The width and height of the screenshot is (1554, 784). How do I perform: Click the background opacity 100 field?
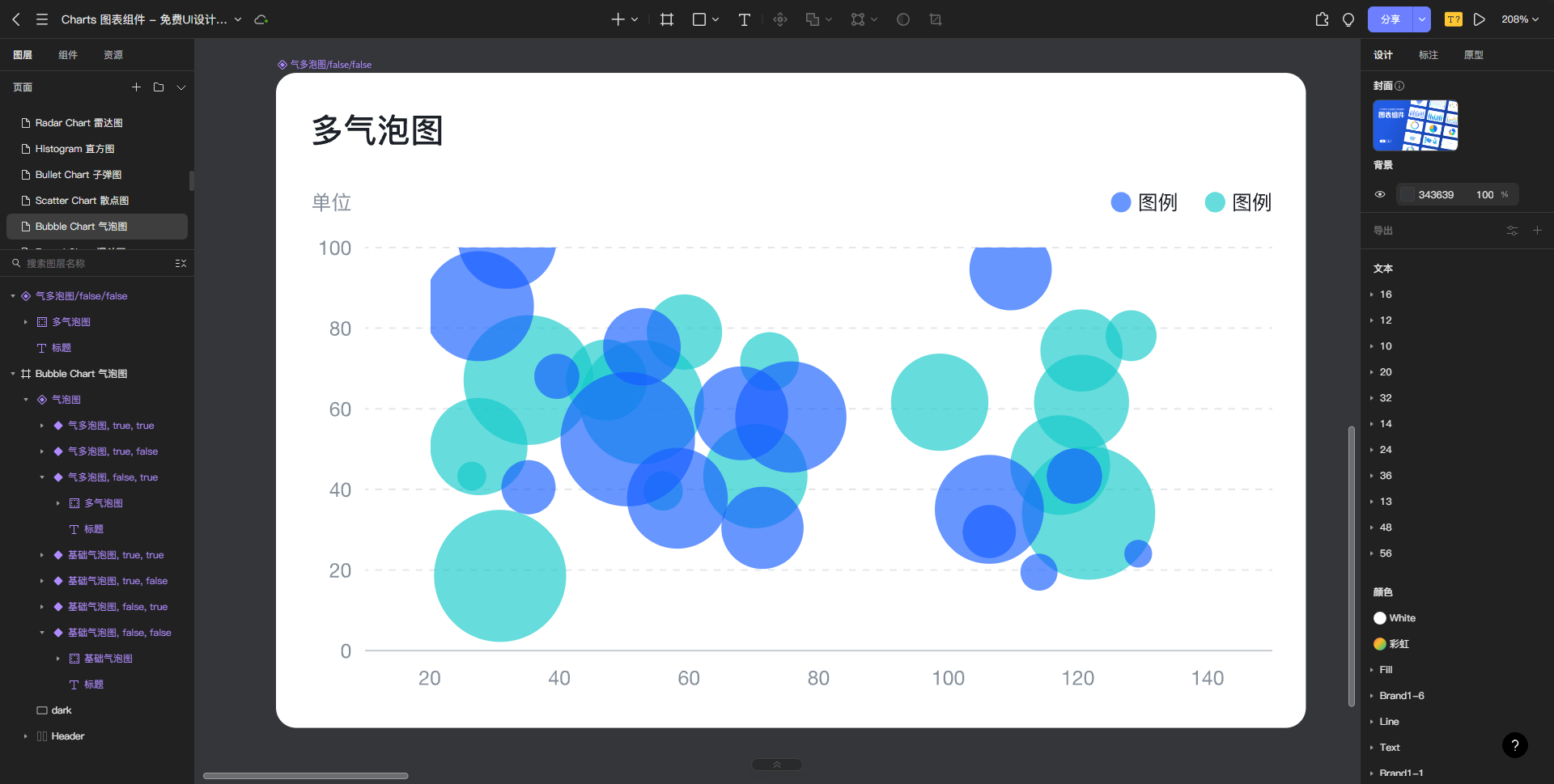click(x=1484, y=195)
